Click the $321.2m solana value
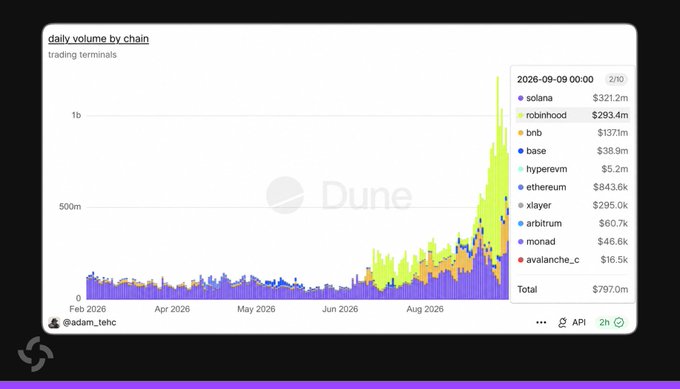 [x=610, y=98]
